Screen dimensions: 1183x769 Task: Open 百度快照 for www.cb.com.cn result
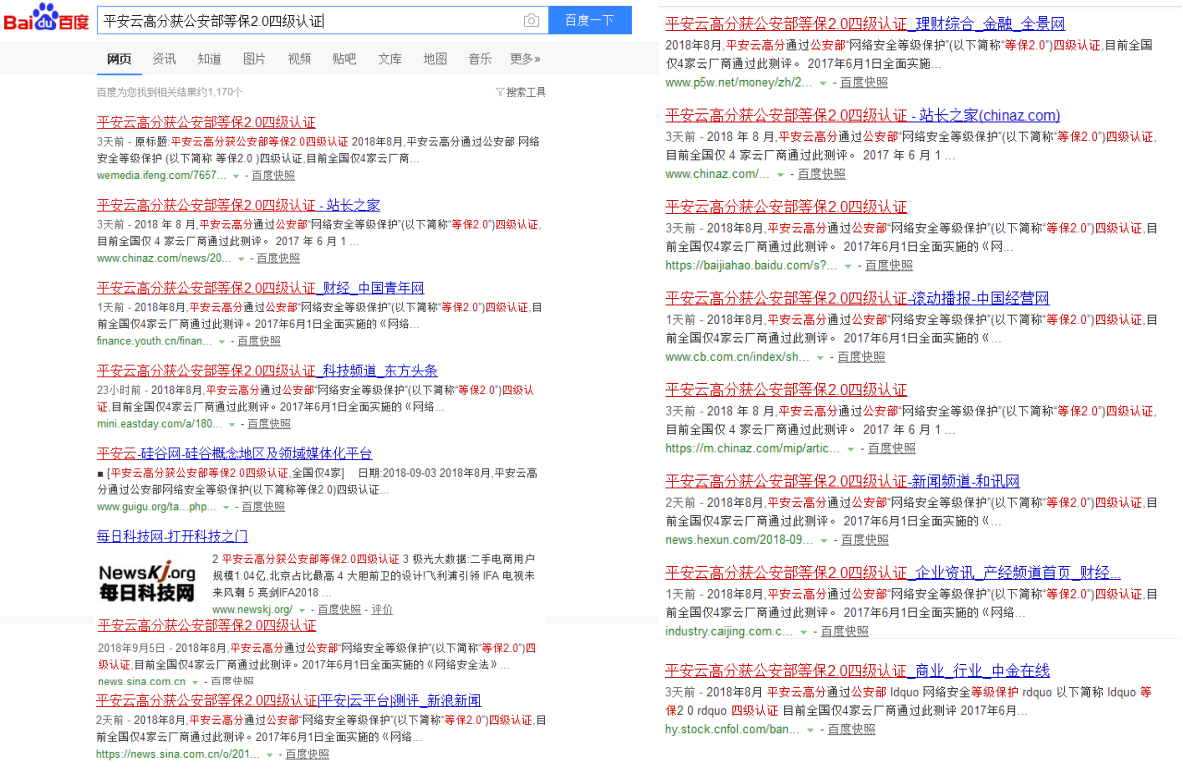pos(862,357)
